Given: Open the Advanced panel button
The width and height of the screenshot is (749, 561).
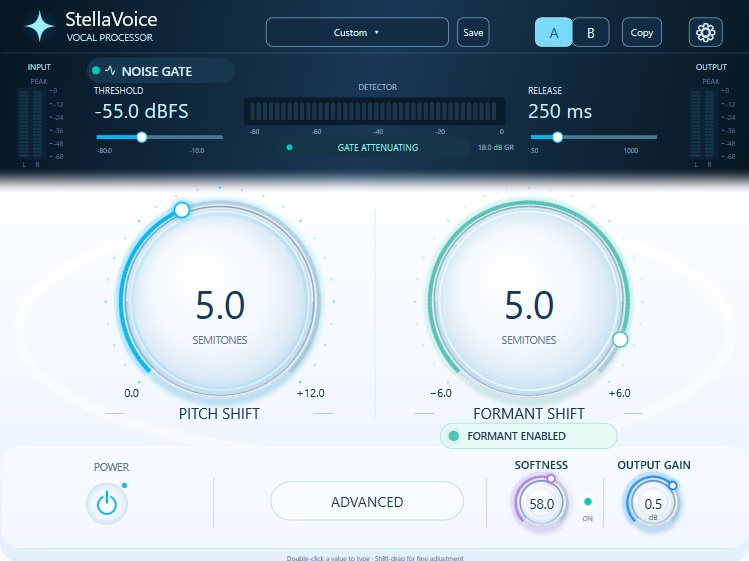Looking at the screenshot, I should tap(367, 501).
